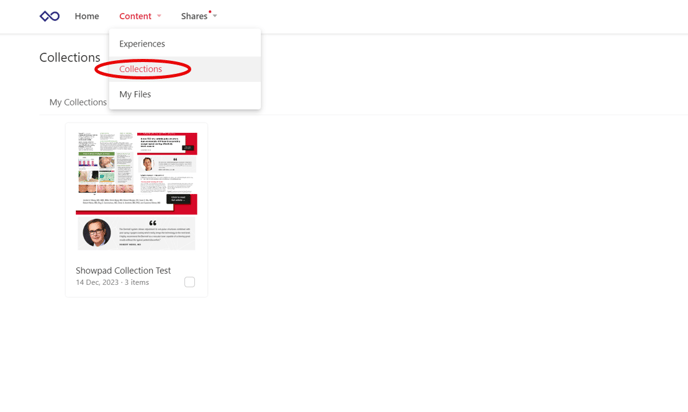Collapse the Content dropdown caret
This screenshot has height=412, width=688.
click(x=159, y=16)
